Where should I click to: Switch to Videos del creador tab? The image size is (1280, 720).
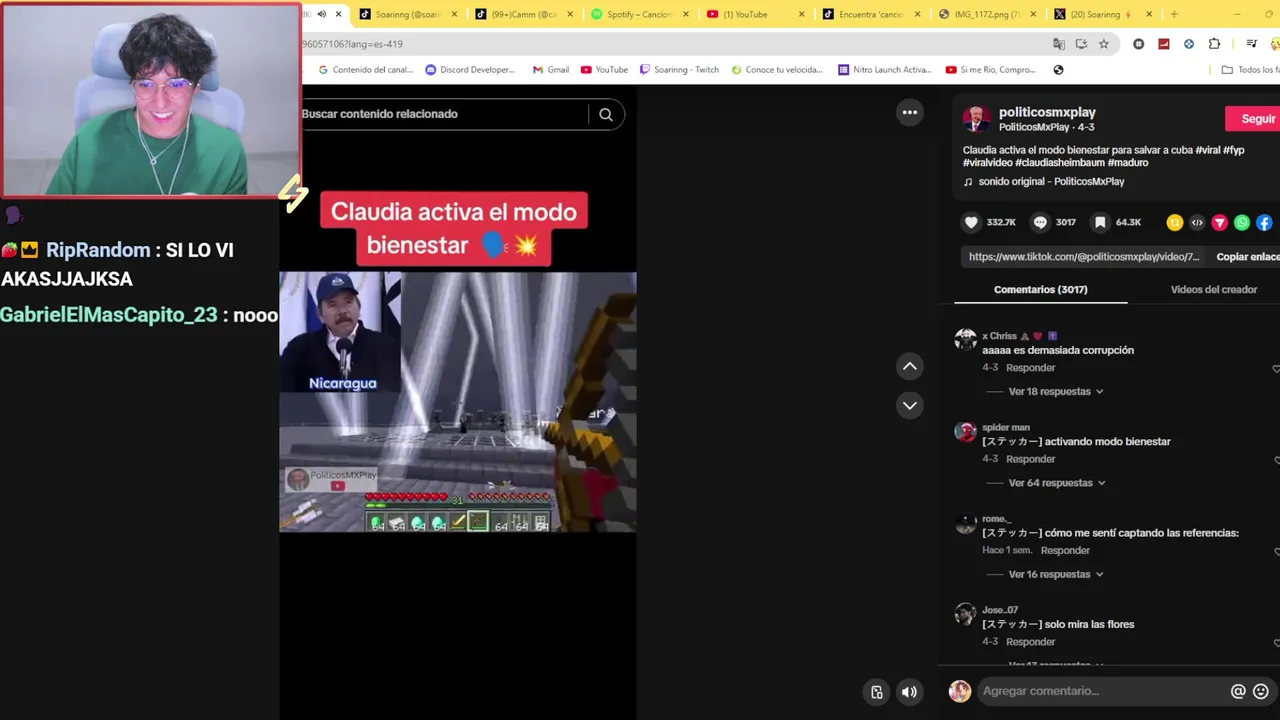coord(1213,289)
